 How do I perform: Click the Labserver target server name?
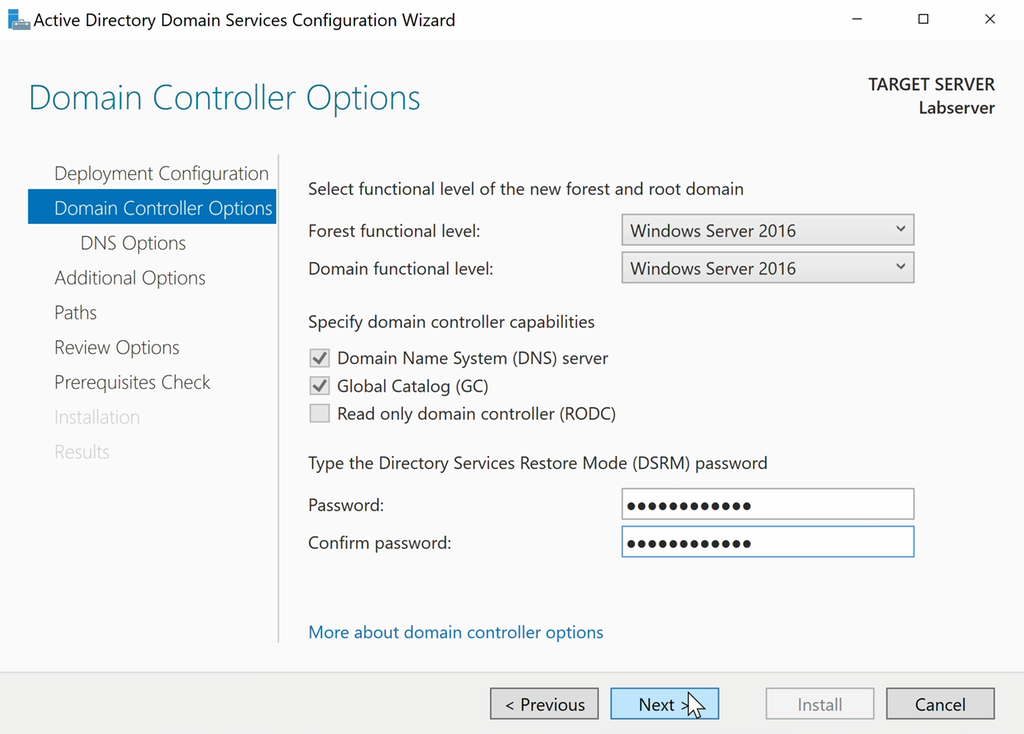(956, 108)
